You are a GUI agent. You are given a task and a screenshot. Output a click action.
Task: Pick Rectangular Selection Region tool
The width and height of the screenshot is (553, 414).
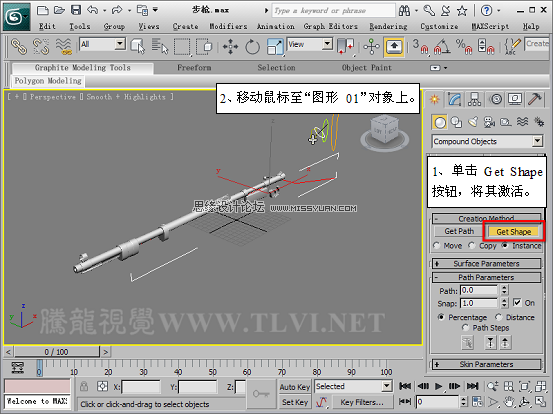(182, 47)
